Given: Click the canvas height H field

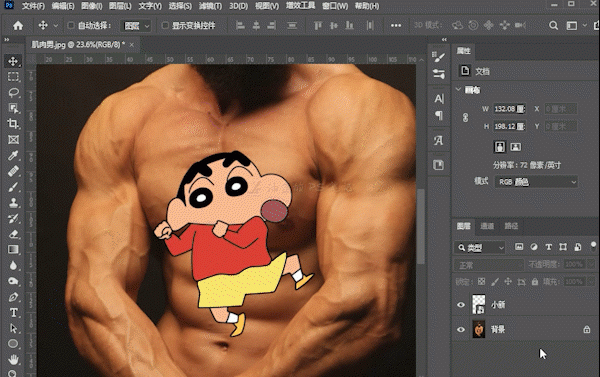Looking at the screenshot, I should point(509,126).
